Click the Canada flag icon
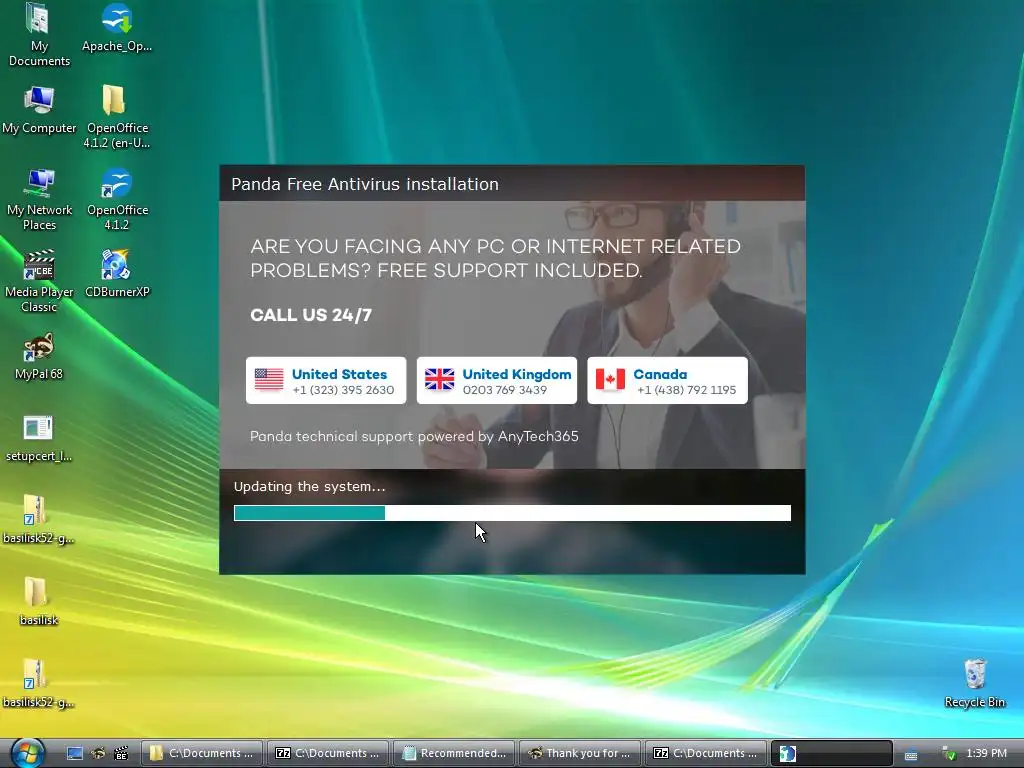Screen dimensions: 1024x768 (610, 379)
